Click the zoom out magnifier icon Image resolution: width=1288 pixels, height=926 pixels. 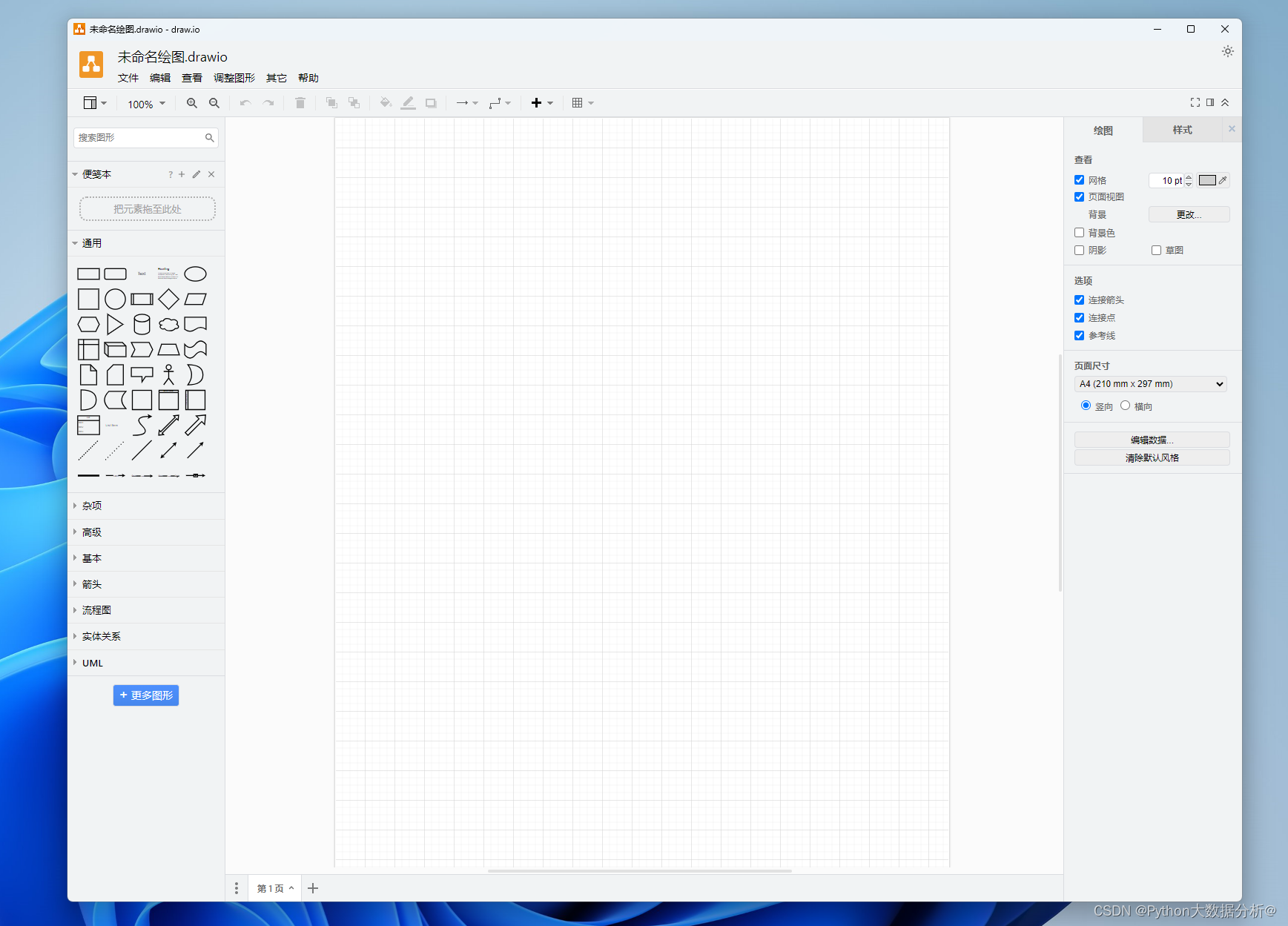tap(214, 103)
